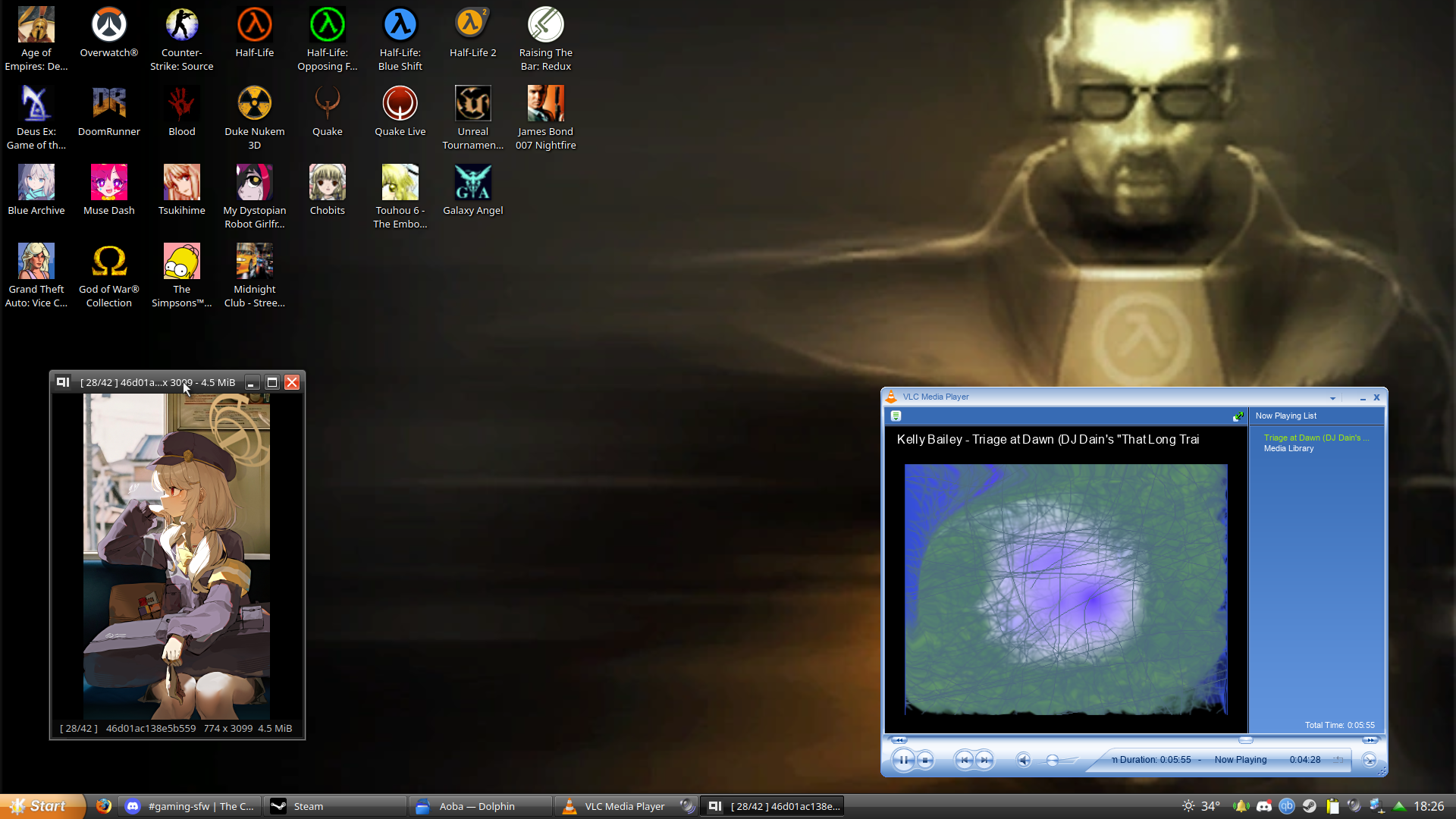Open the Midnight Club shortcut

coord(255,276)
